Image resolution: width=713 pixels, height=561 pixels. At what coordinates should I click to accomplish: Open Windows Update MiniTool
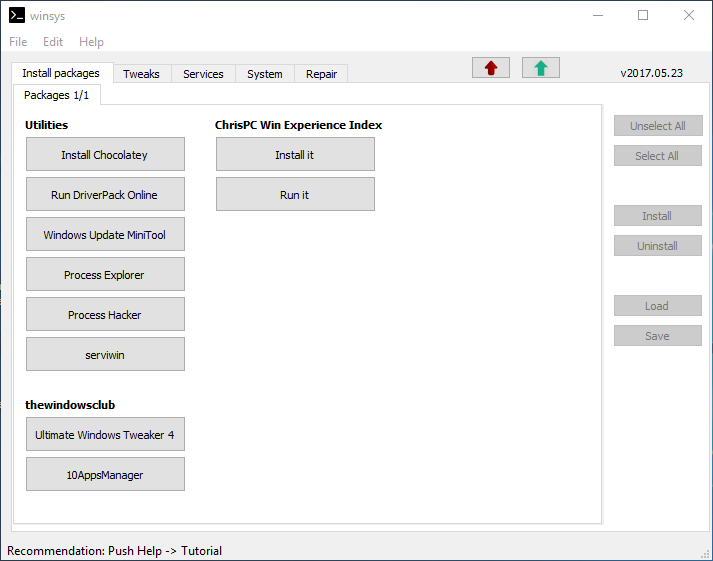105,234
